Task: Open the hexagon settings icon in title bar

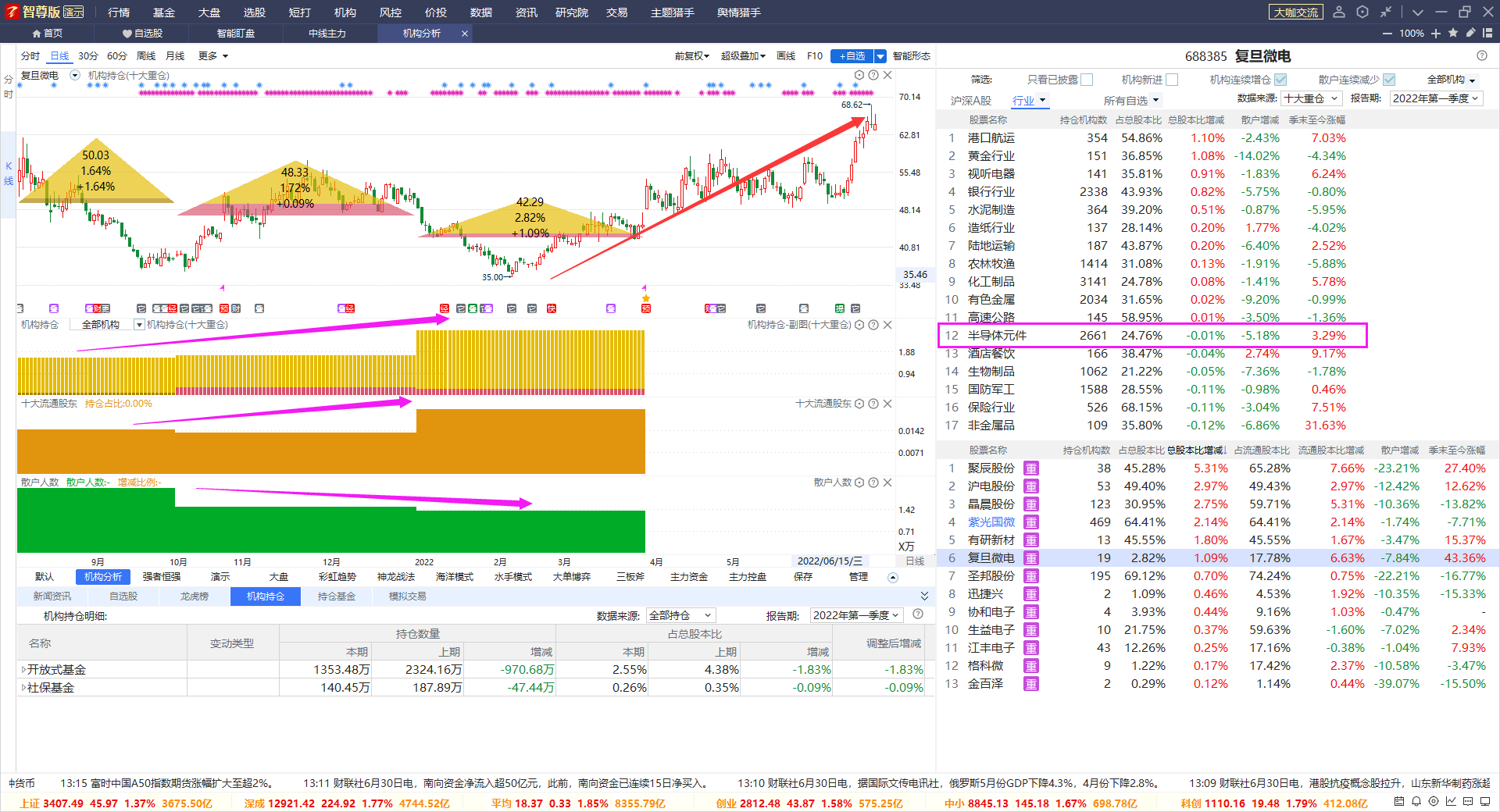Action: 1362,12
